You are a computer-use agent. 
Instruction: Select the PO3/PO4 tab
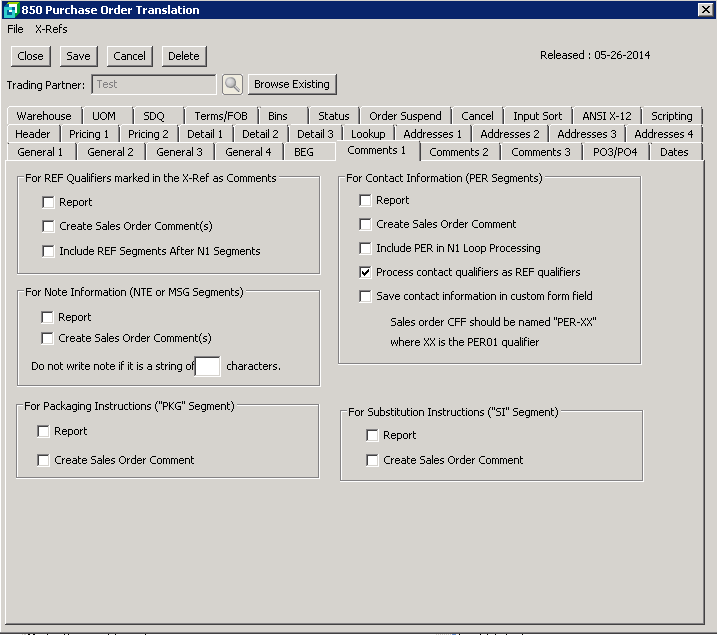614,152
